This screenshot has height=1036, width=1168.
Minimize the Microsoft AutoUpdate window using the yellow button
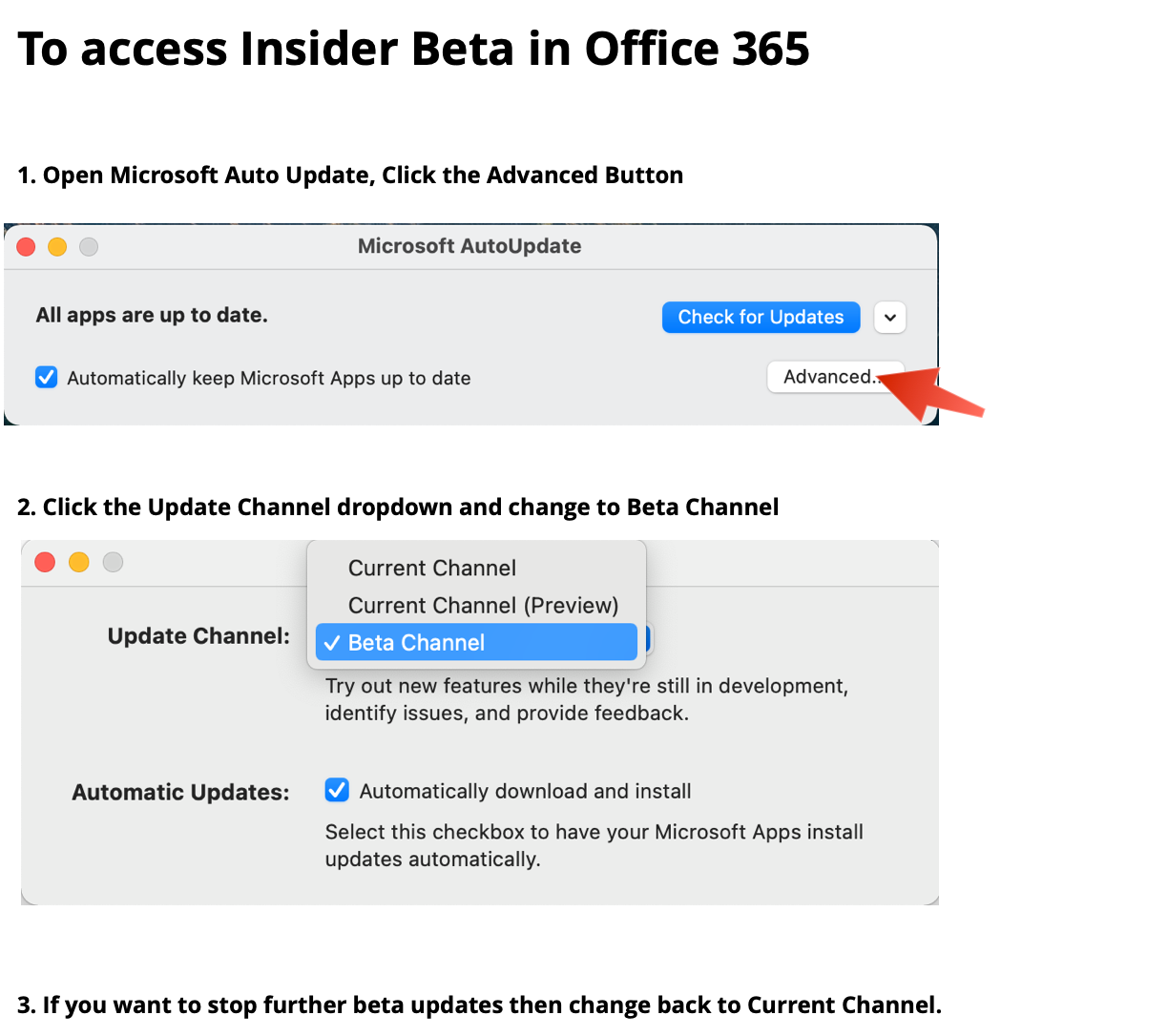[57, 247]
